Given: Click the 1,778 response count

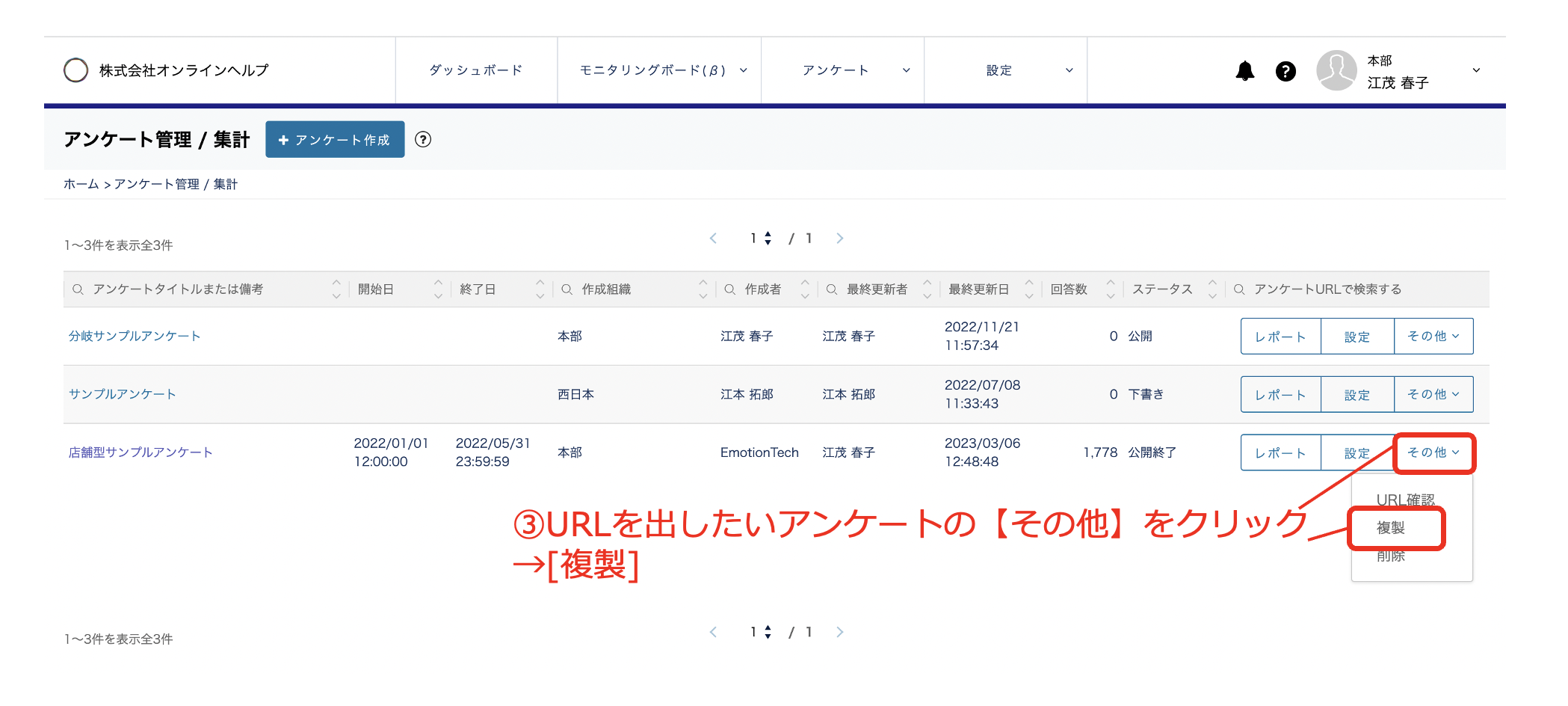Looking at the screenshot, I should click(1100, 452).
